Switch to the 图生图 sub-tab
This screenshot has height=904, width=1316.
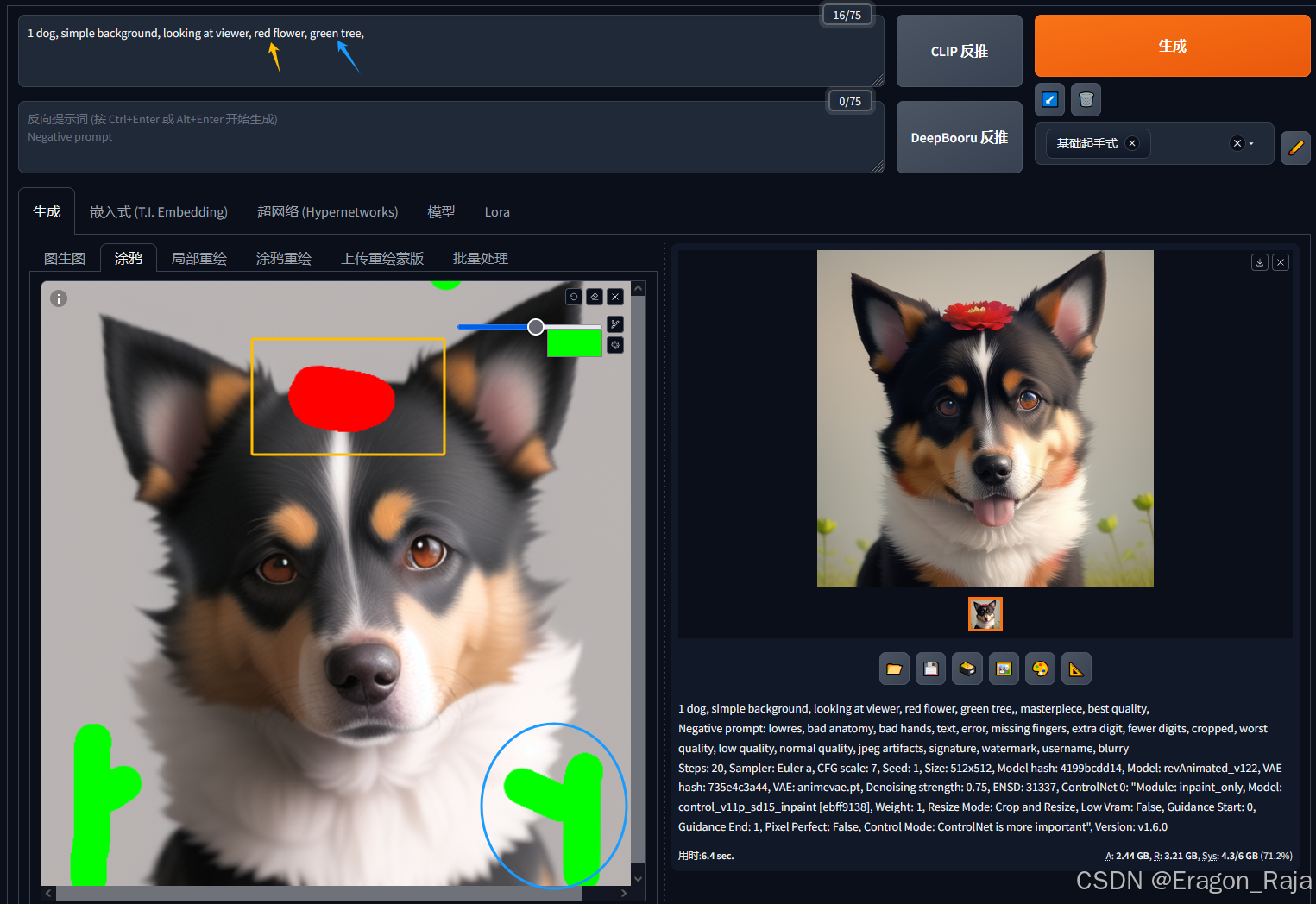65,258
